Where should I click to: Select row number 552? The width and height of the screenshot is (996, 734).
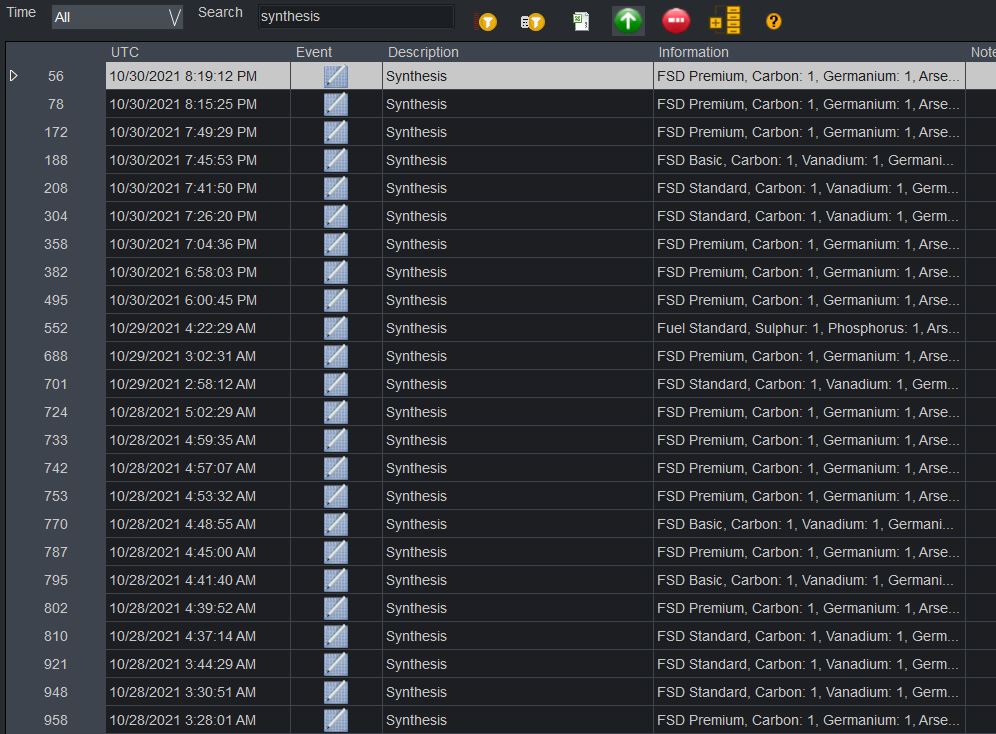(56, 328)
